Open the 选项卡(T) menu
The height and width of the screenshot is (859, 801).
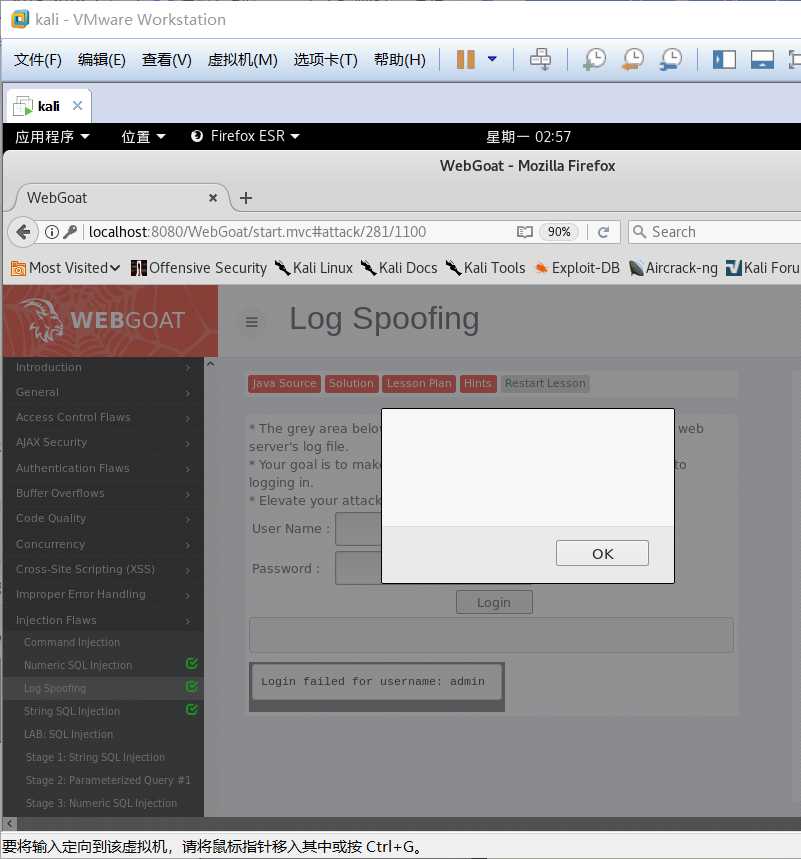pyautogui.click(x=325, y=60)
